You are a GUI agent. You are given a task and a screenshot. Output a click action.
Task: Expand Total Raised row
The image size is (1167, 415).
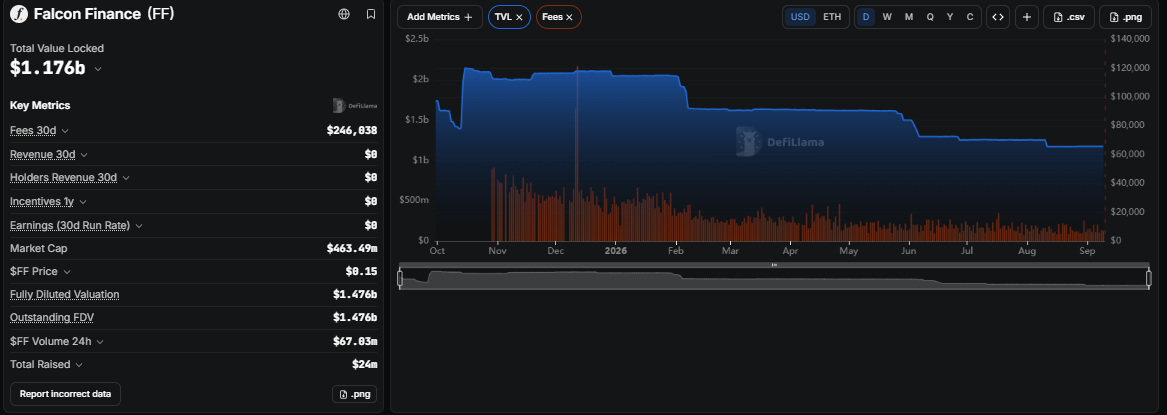point(79,364)
